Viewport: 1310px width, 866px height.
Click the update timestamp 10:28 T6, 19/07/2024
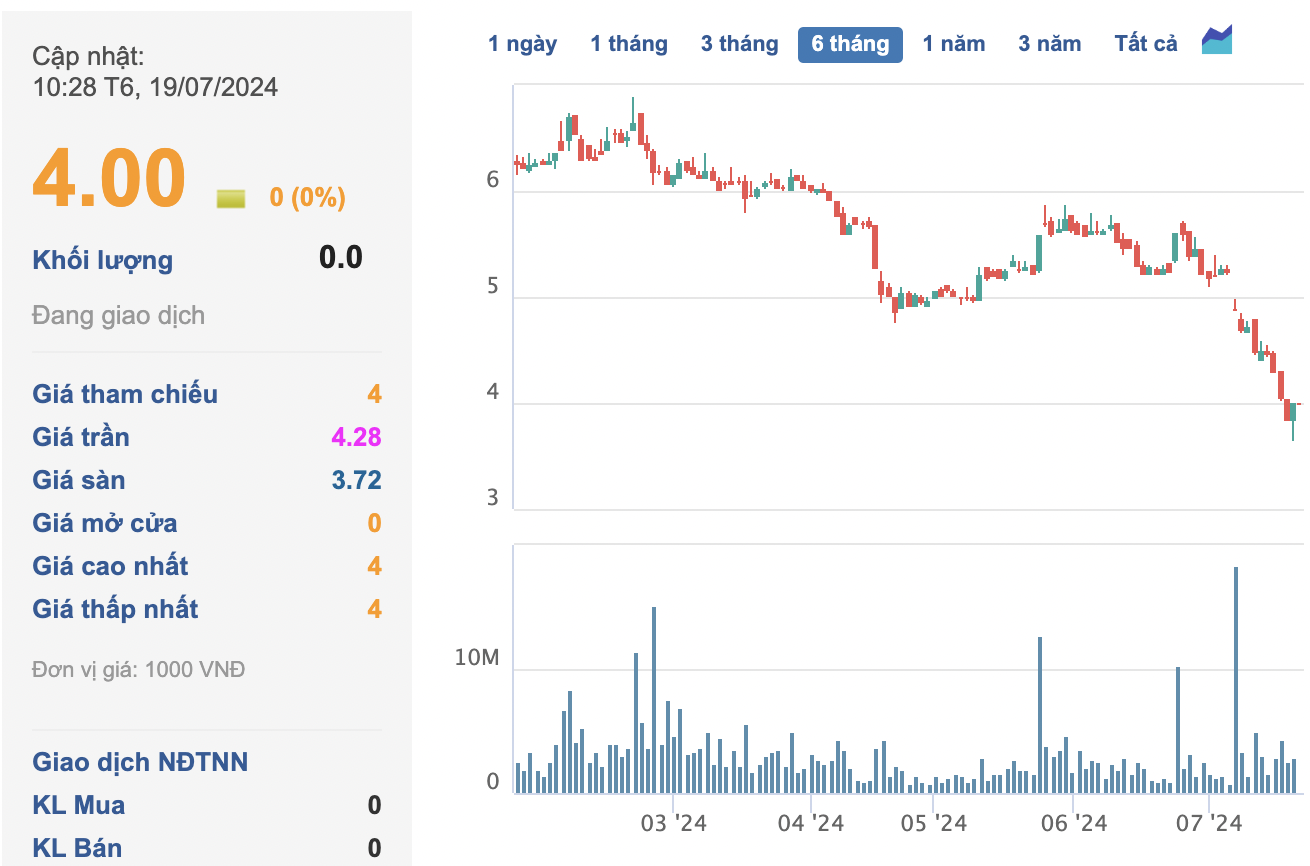point(155,87)
